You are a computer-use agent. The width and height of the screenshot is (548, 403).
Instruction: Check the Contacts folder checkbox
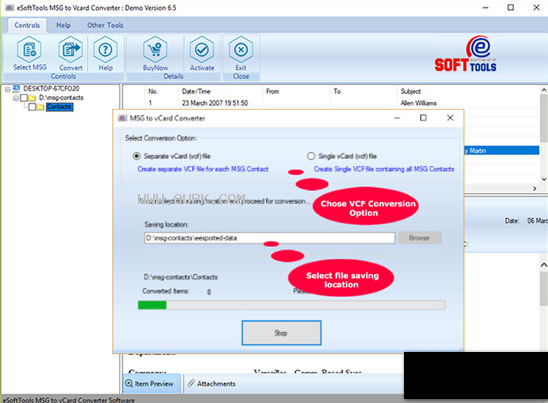click(32, 107)
